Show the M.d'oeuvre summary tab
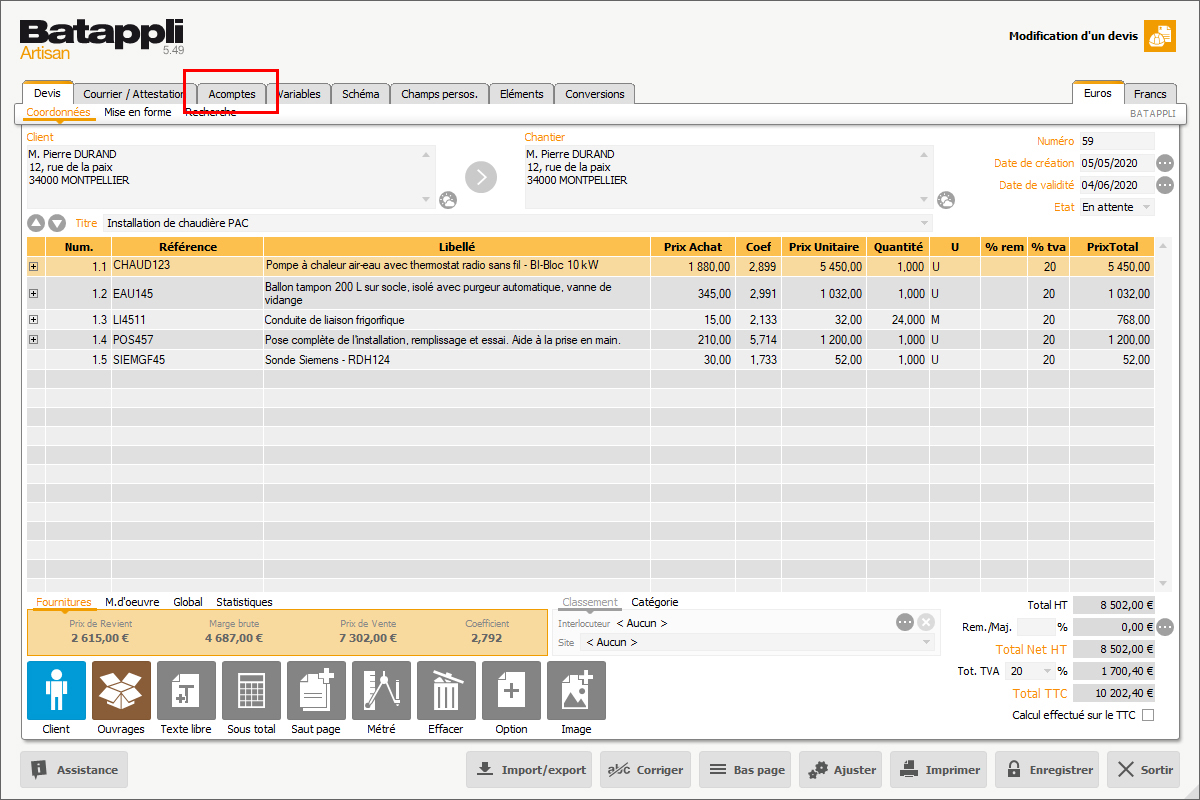 [x=133, y=602]
